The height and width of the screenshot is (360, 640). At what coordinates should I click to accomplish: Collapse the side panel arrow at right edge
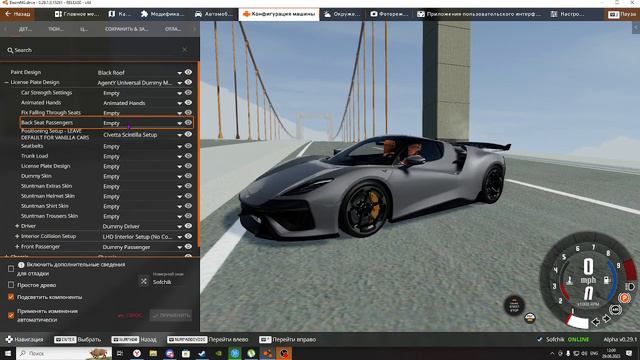click(x=636, y=27)
